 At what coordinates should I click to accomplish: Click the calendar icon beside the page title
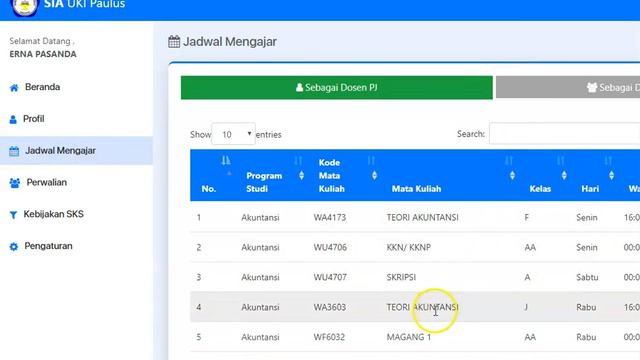click(x=174, y=42)
